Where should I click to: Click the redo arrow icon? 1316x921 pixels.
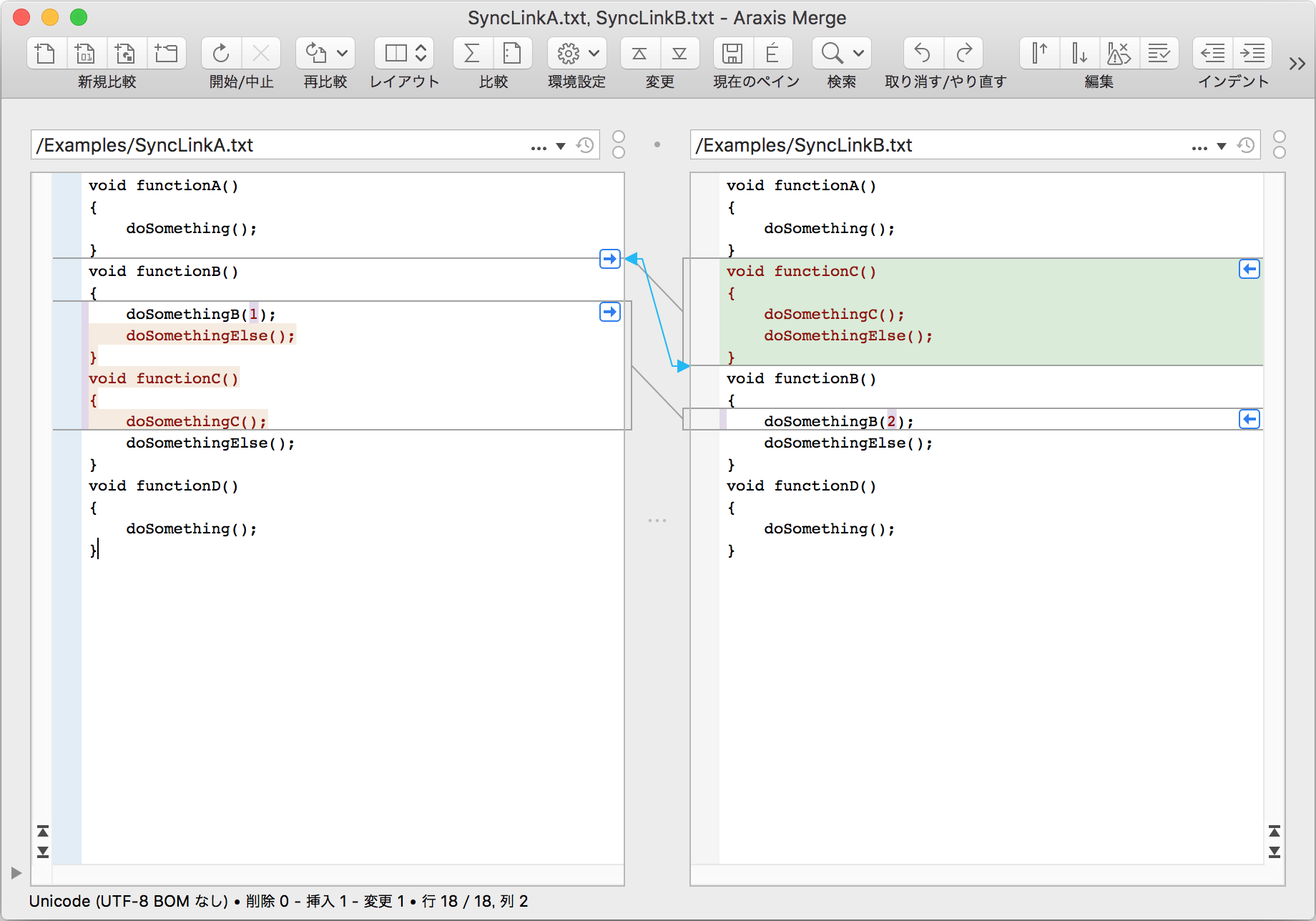(964, 54)
